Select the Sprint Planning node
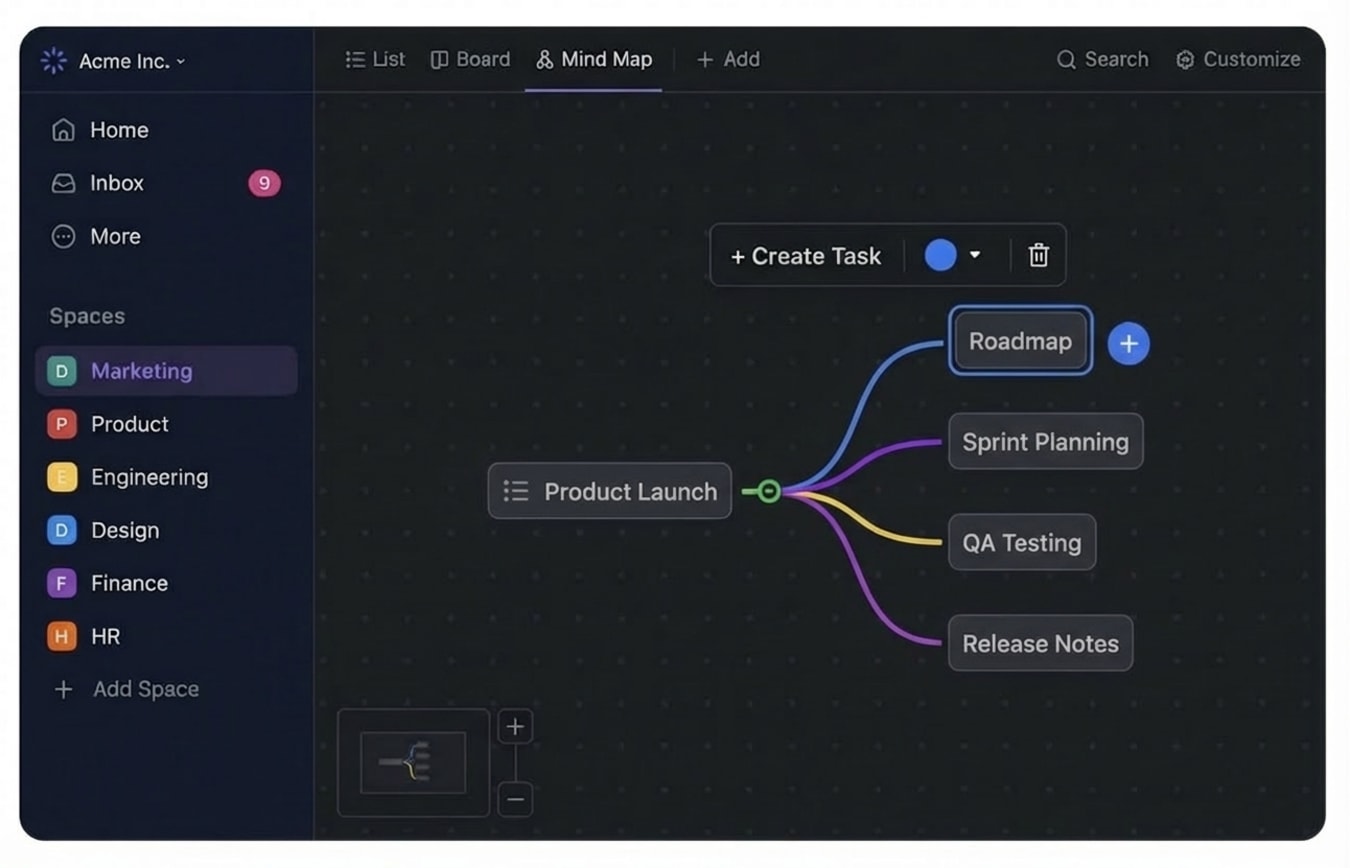This screenshot has height=868, width=1350. click(x=1045, y=442)
